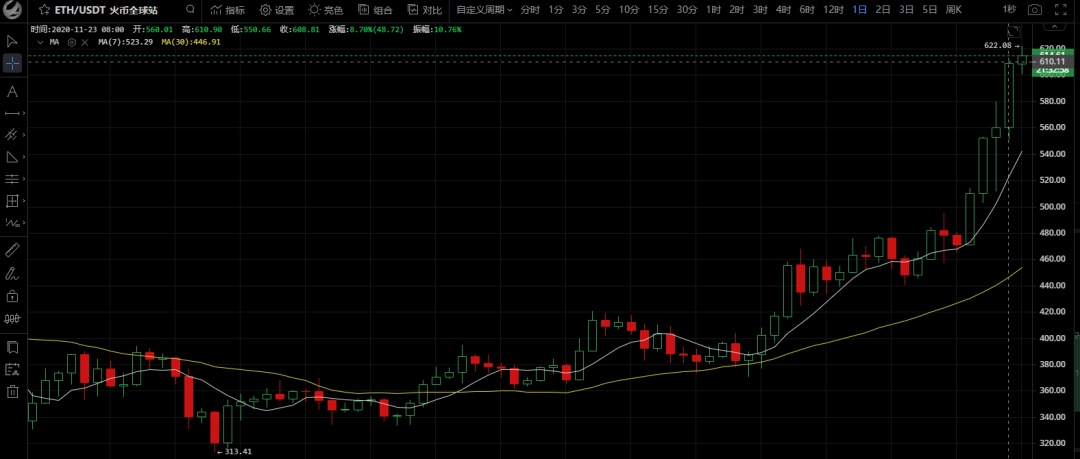
Task: Favorite ETH/USDT with the star icon
Action: pyautogui.click(x=44, y=10)
